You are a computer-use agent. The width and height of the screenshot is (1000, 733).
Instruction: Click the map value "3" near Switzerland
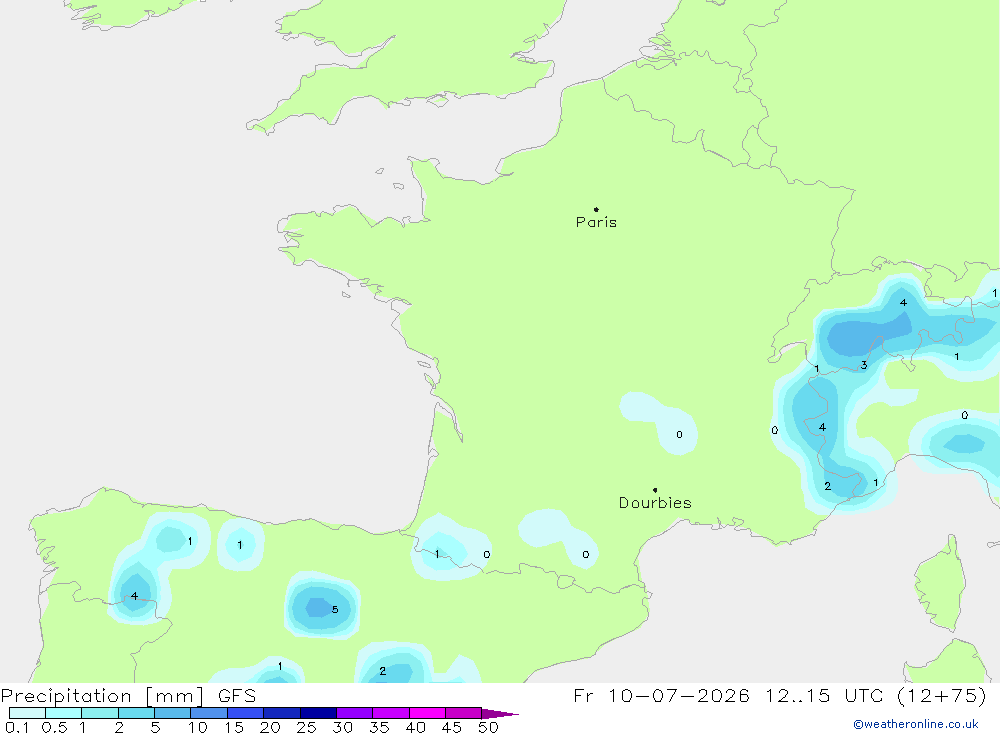[x=864, y=366]
